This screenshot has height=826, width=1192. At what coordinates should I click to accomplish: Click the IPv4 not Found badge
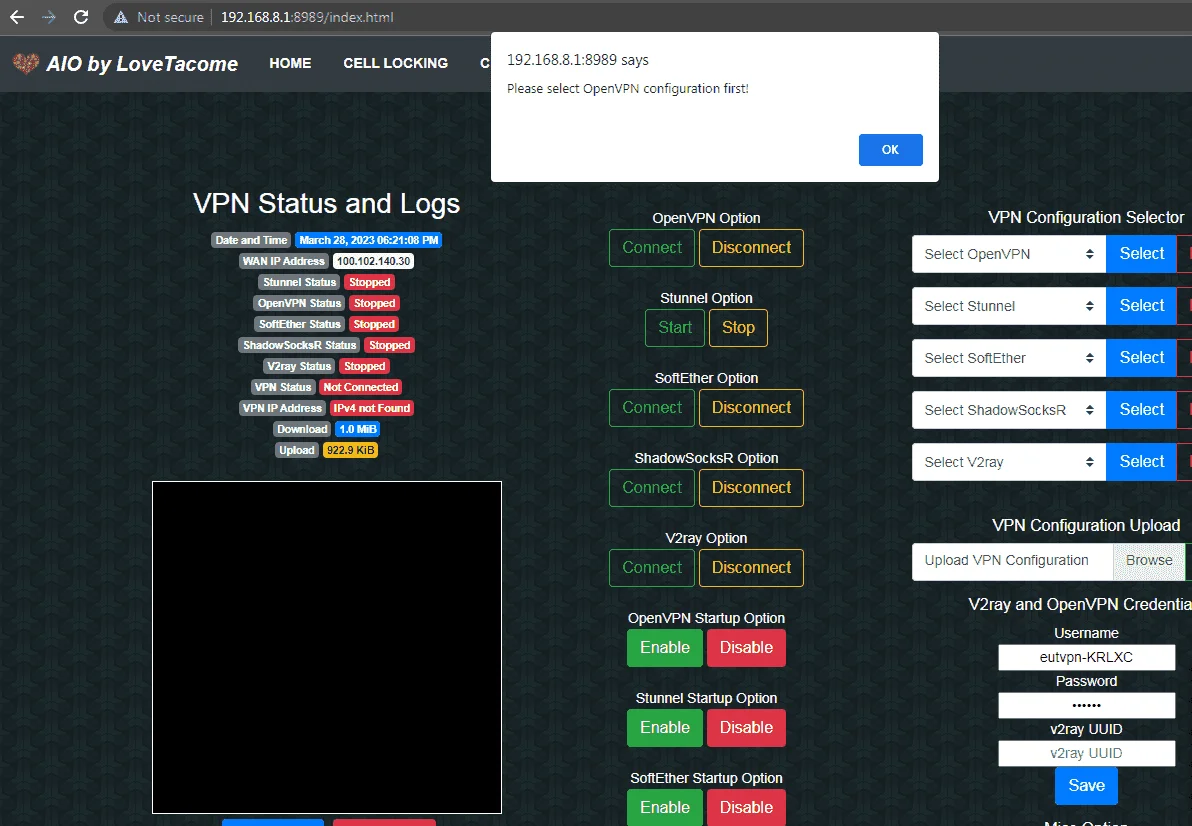372,408
